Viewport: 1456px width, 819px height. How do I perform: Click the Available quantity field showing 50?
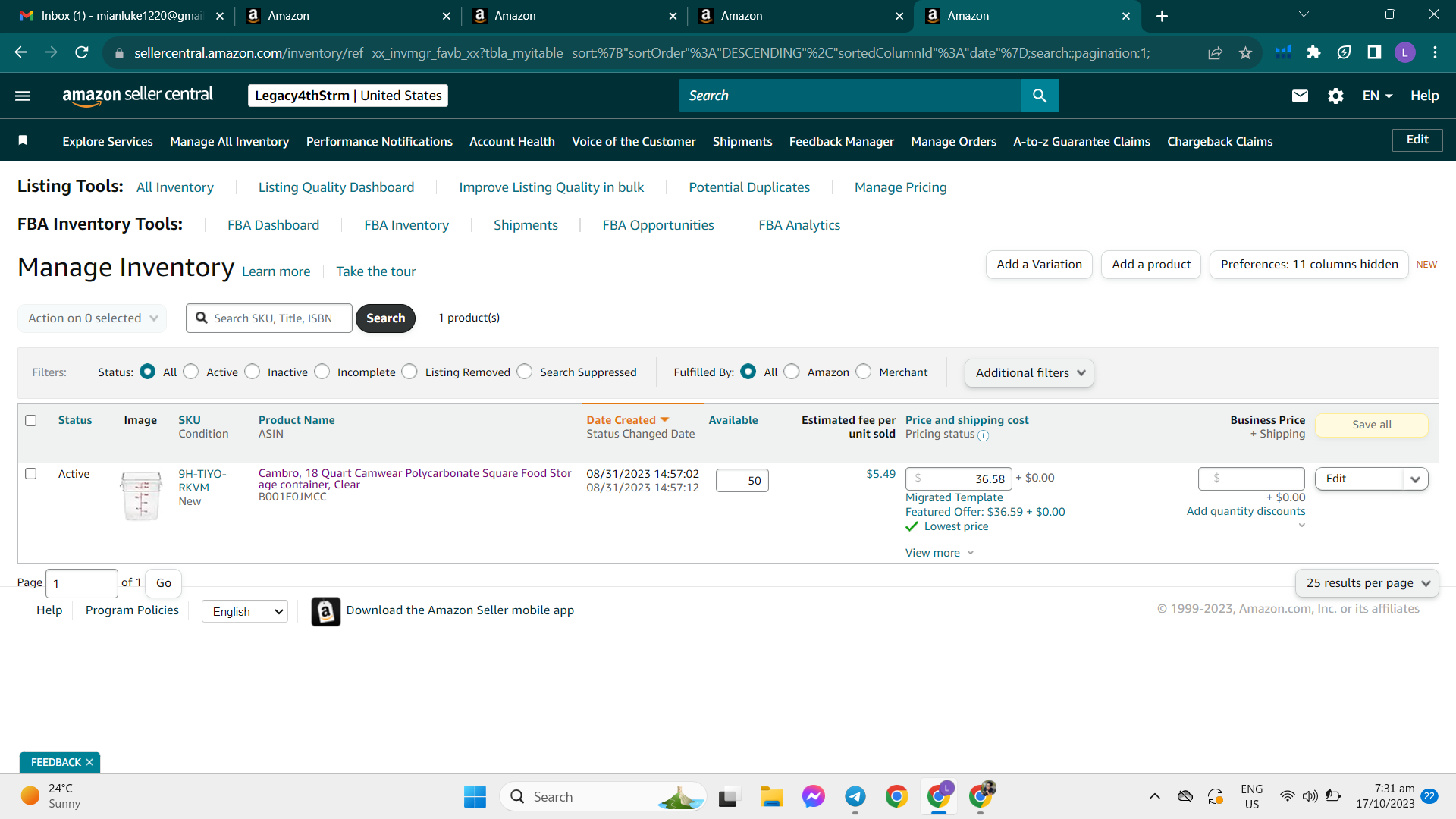click(742, 480)
